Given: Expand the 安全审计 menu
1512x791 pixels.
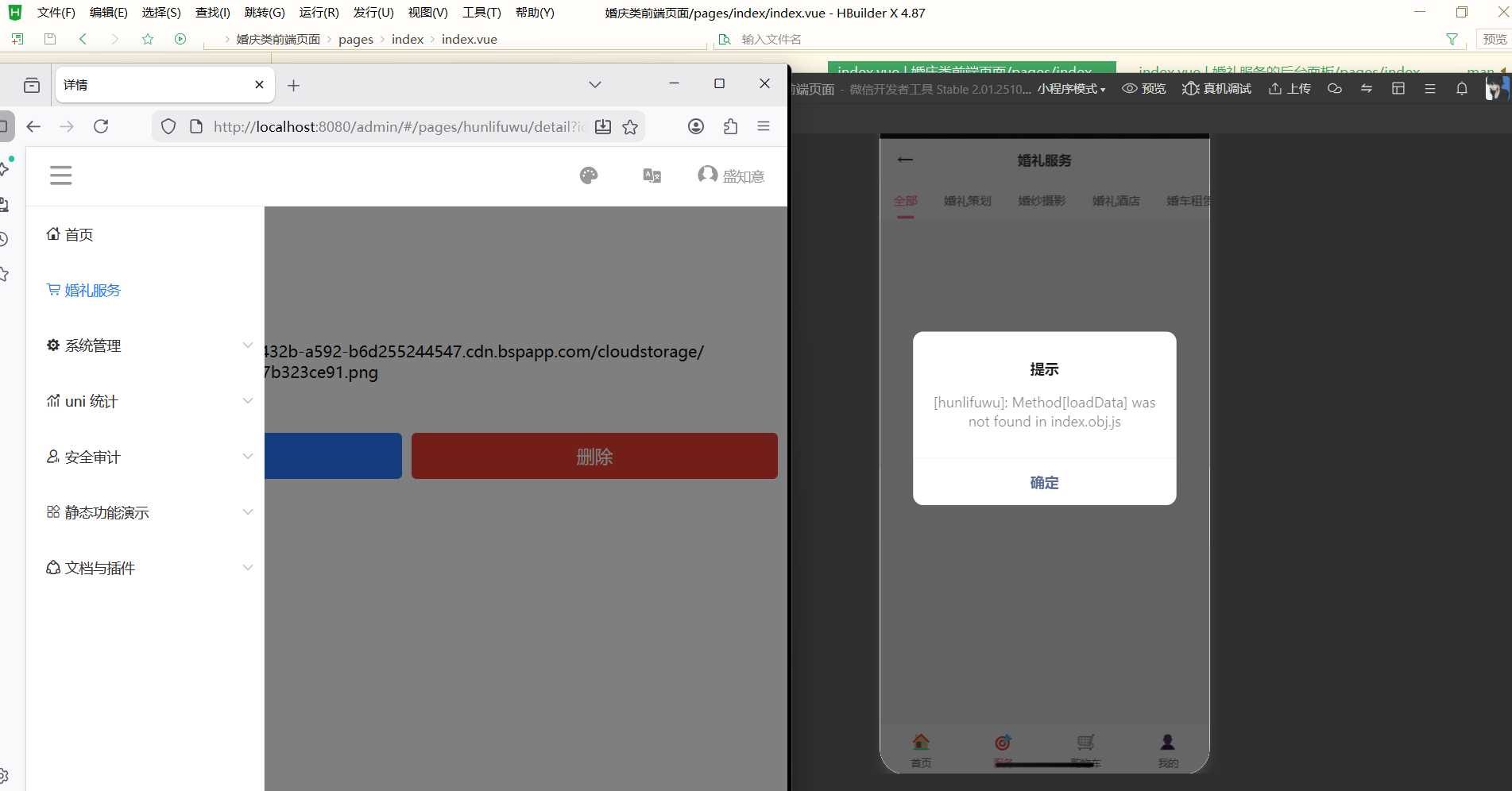Looking at the screenshot, I should 145,457.
